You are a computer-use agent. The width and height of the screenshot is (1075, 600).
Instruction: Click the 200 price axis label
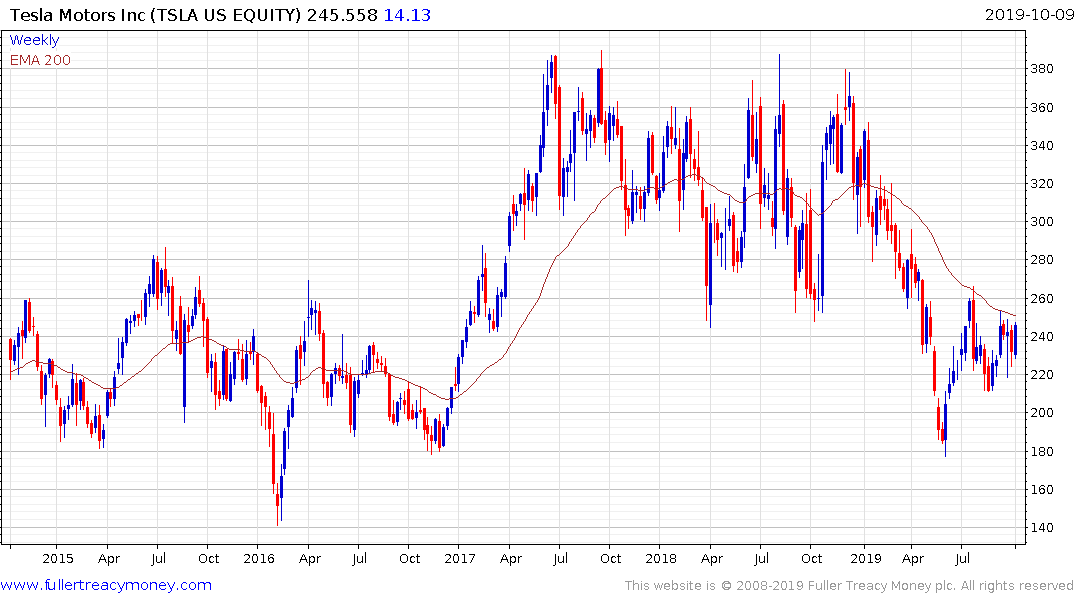tap(1042, 413)
